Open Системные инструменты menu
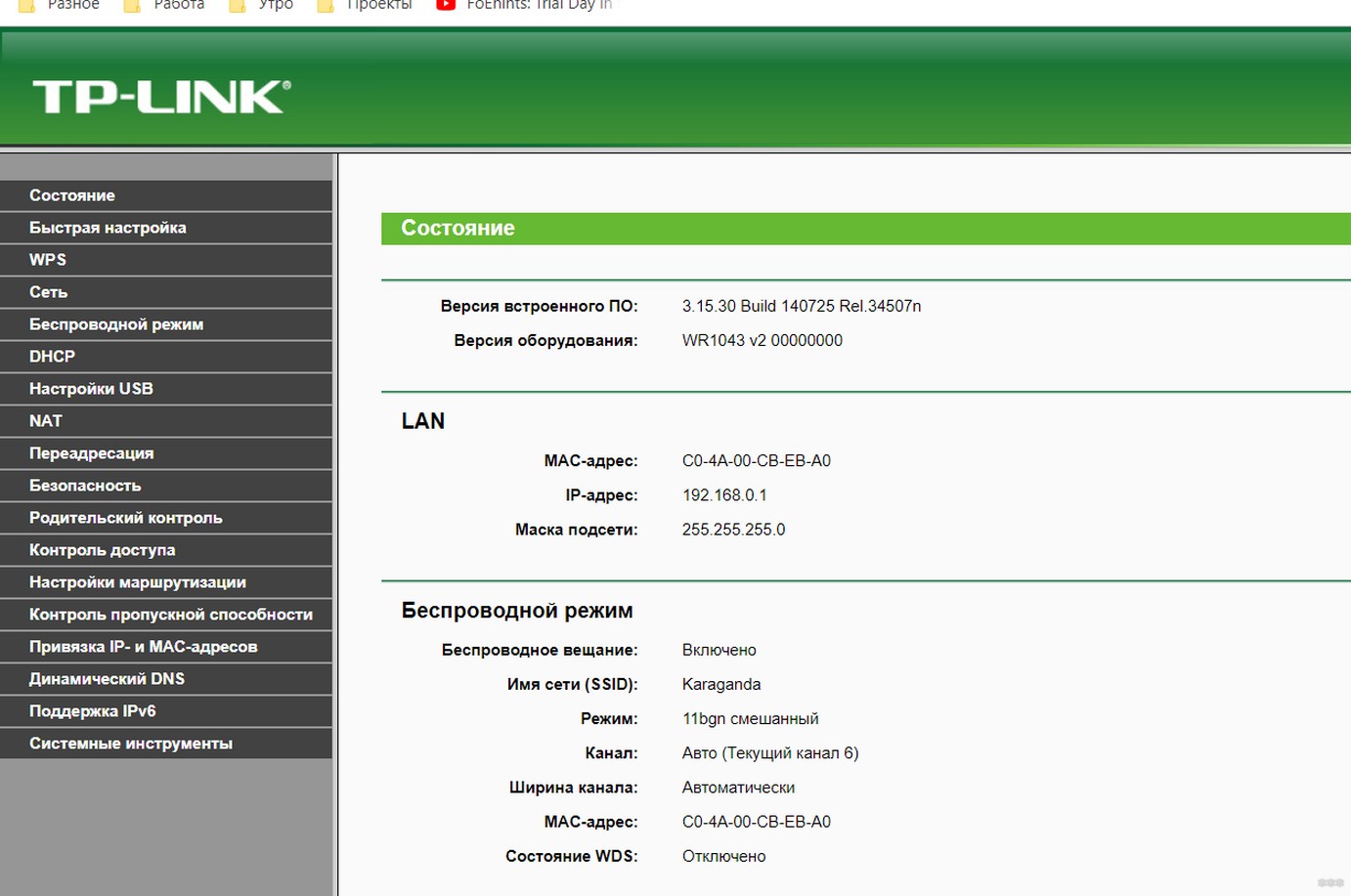The image size is (1351, 896). pos(166,744)
